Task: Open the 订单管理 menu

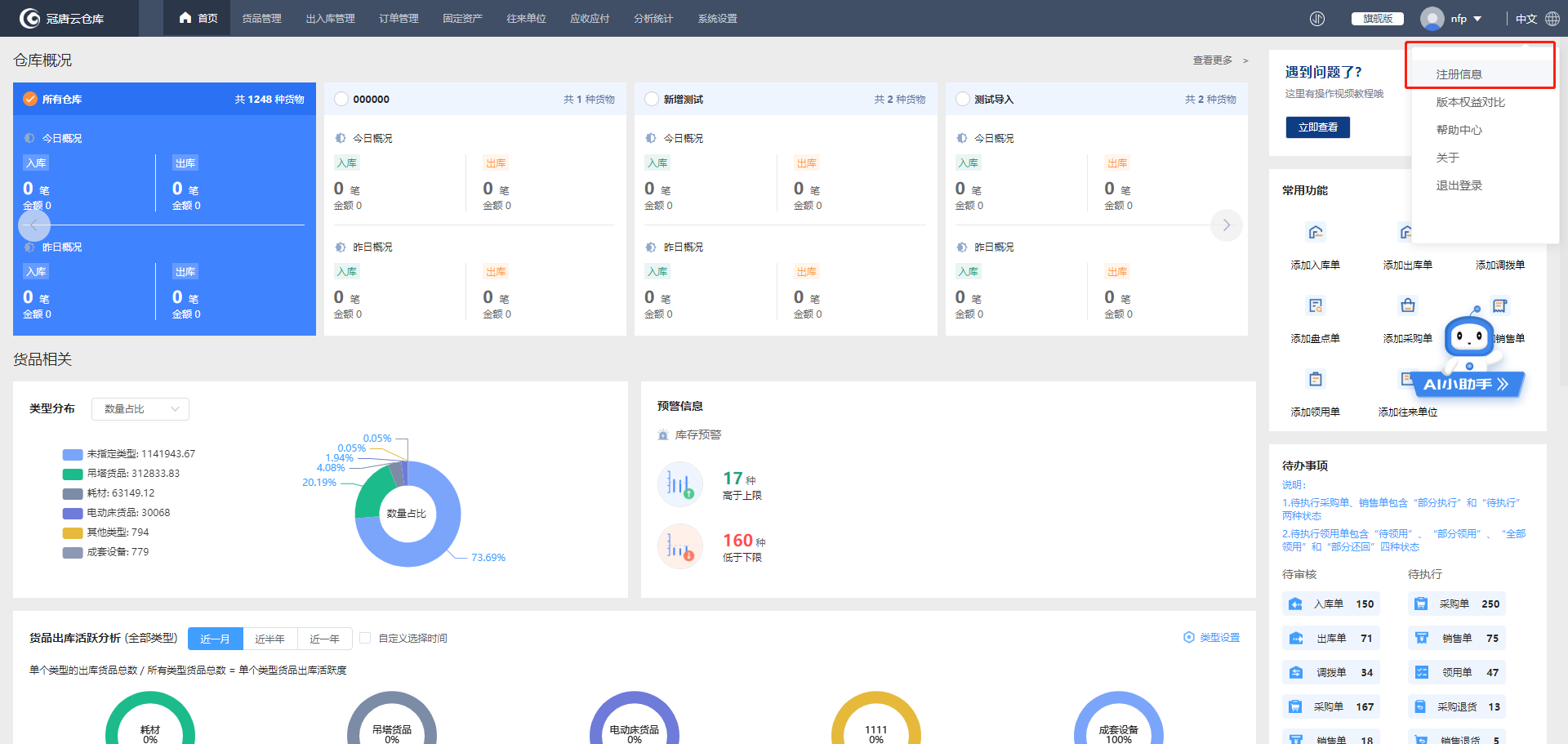Action: point(399,18)
